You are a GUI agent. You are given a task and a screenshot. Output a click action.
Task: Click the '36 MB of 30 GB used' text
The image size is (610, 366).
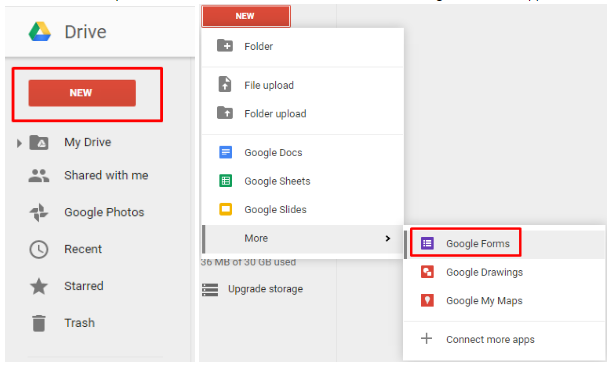click(248, 262)
